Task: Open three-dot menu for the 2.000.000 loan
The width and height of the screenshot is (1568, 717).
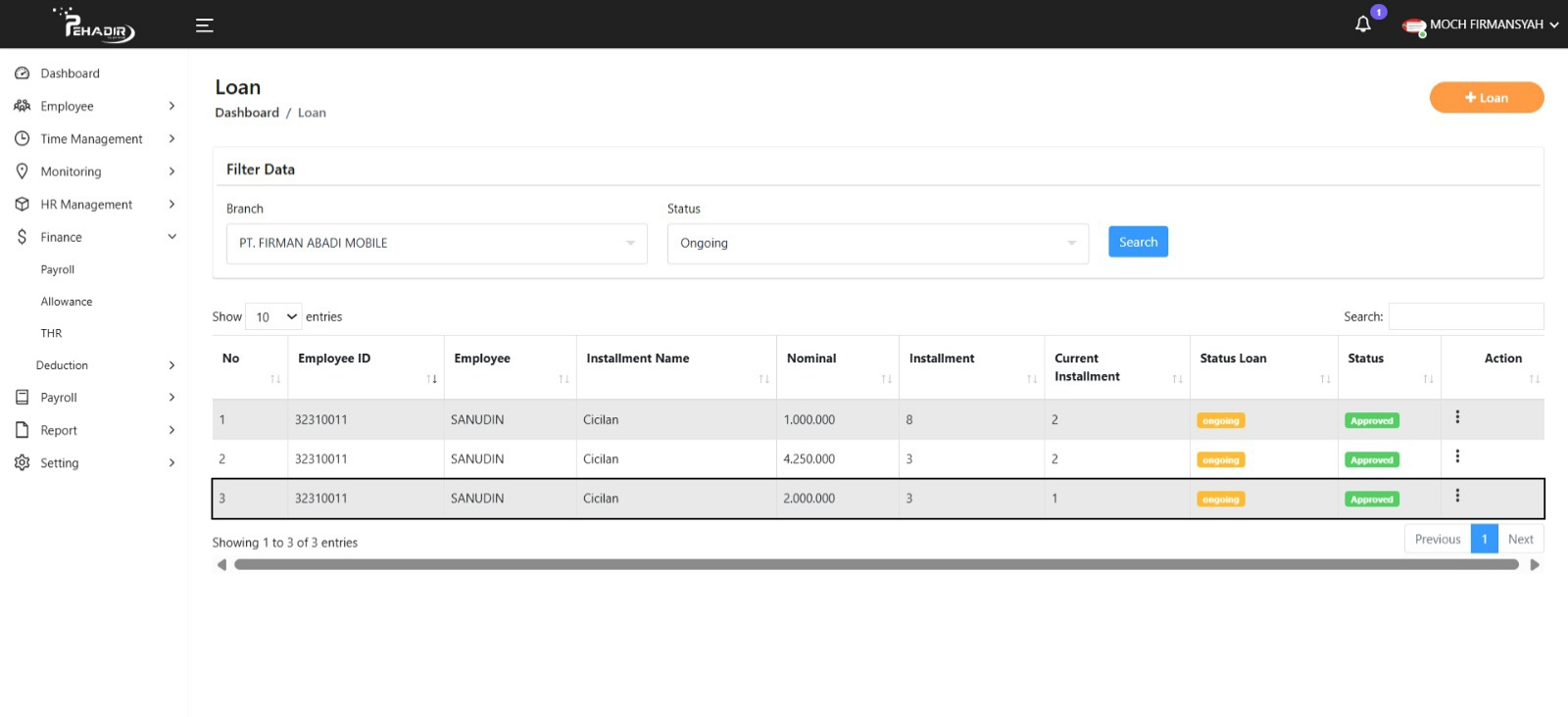Action: tap(1456, 496)
